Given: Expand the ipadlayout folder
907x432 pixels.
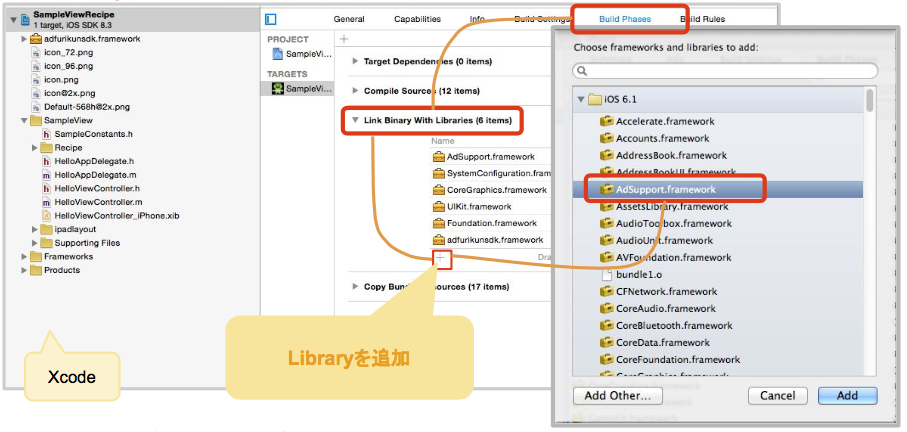Looking at the screenshot, I should tap(35, 229).
